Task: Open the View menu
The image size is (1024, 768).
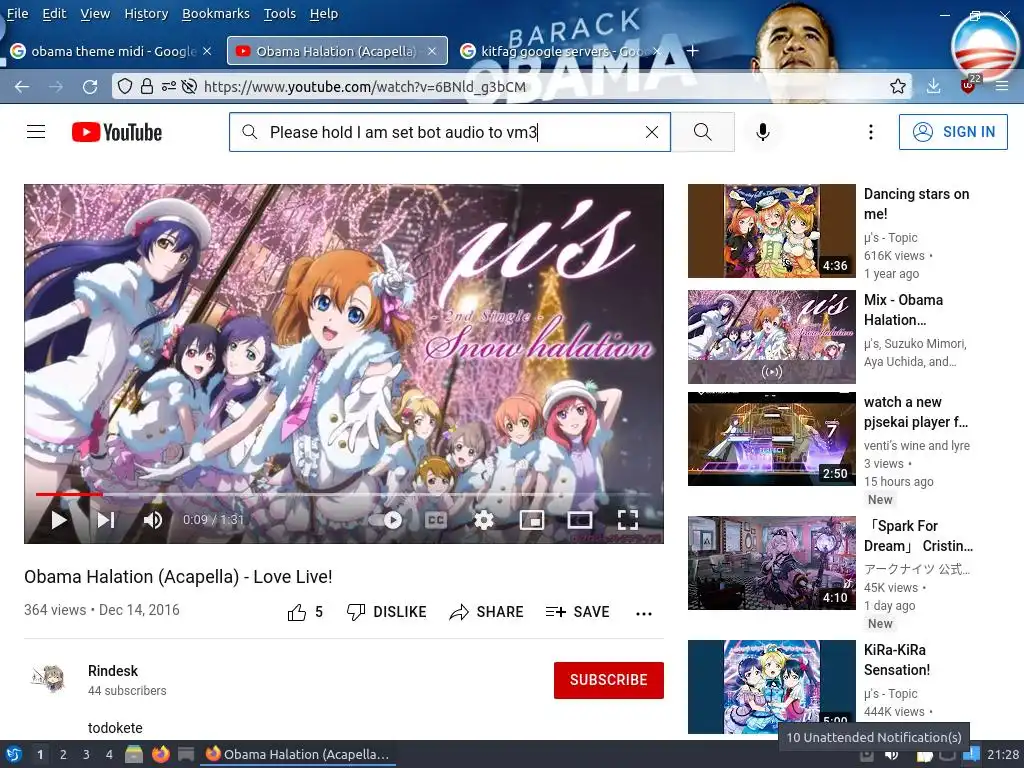Action: 95,14
